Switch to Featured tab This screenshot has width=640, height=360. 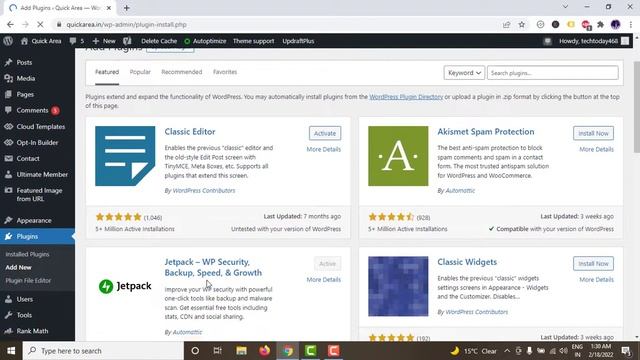pos(107,72)
